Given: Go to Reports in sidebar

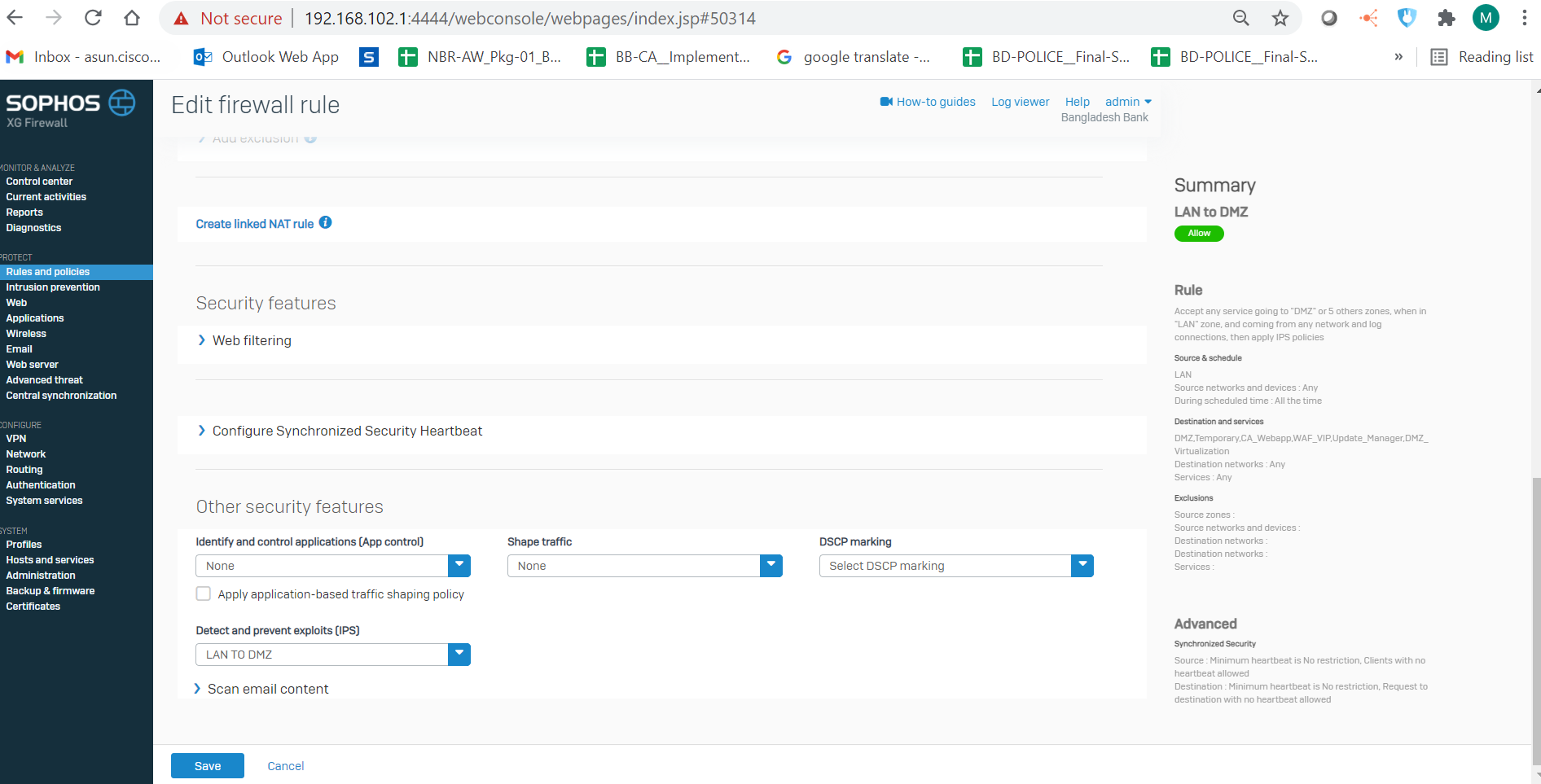Looking at the screenshot, I should [24, 212].
